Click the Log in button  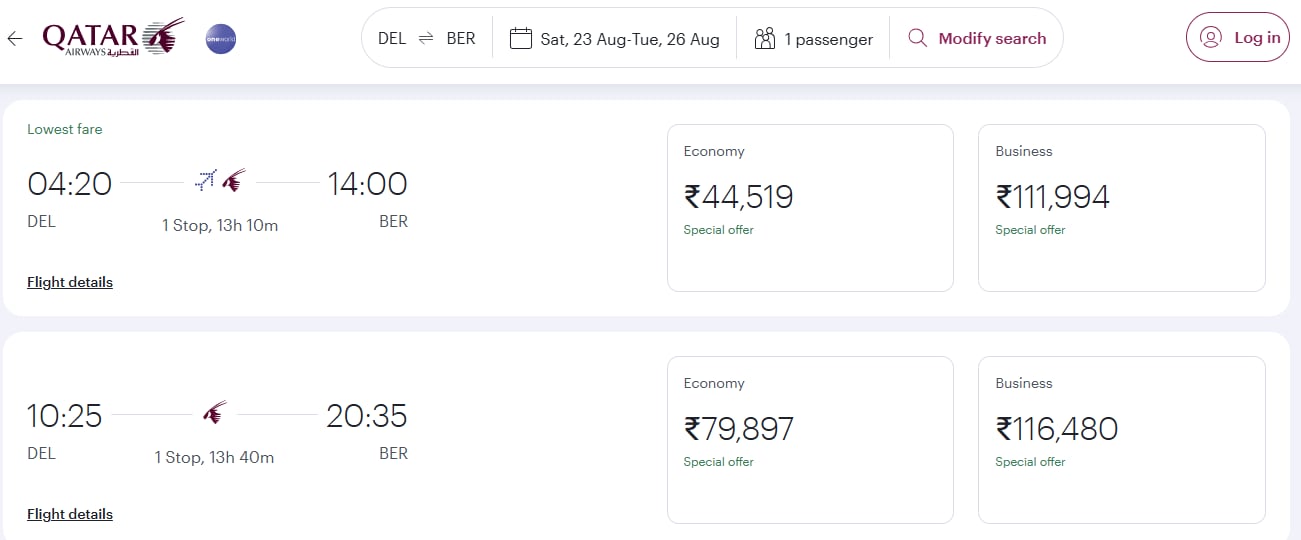coord(1238,38)
